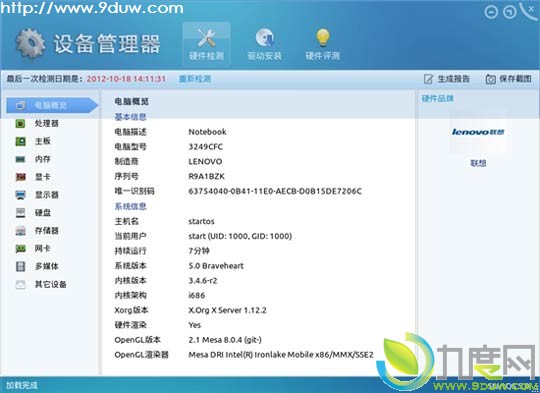The height and width of the screenshot is (393, 540).
Task: Click the camera icon next to 保存截图
Action: [490, 79]
